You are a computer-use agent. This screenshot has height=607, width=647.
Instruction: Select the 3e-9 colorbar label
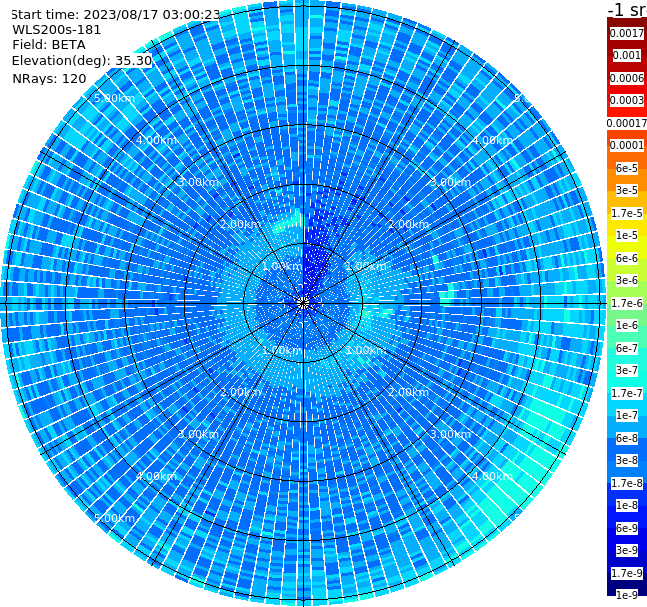[627, 550]
